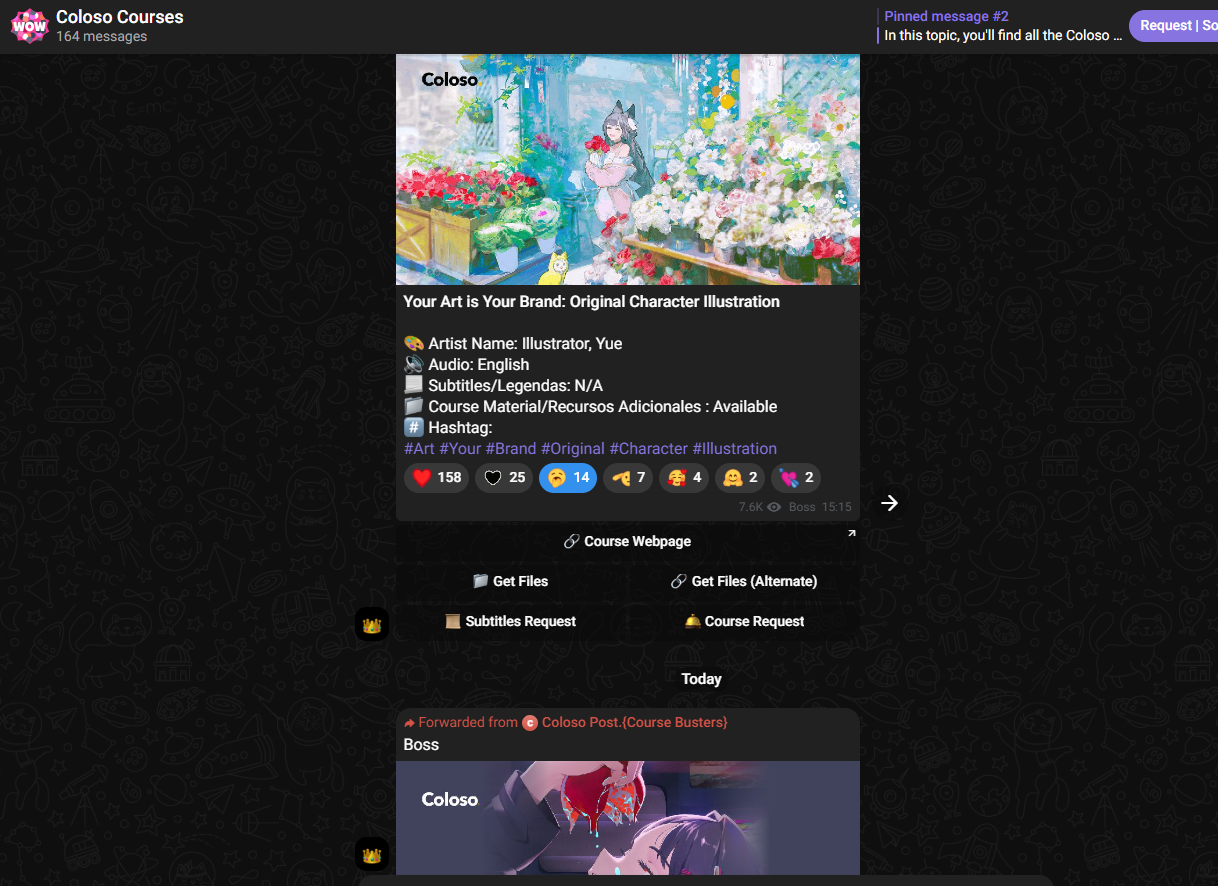Click the external link arrow on Course Webpage
The height and width of the screenshot is (886, 1218).
[x=852, y=533]
